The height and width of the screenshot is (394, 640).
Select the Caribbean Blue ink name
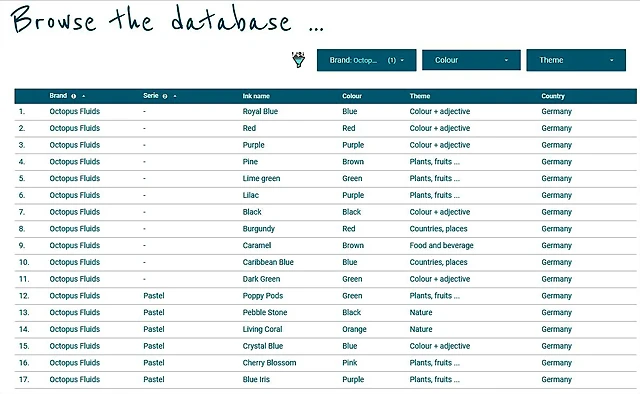[x=268, y=262]
